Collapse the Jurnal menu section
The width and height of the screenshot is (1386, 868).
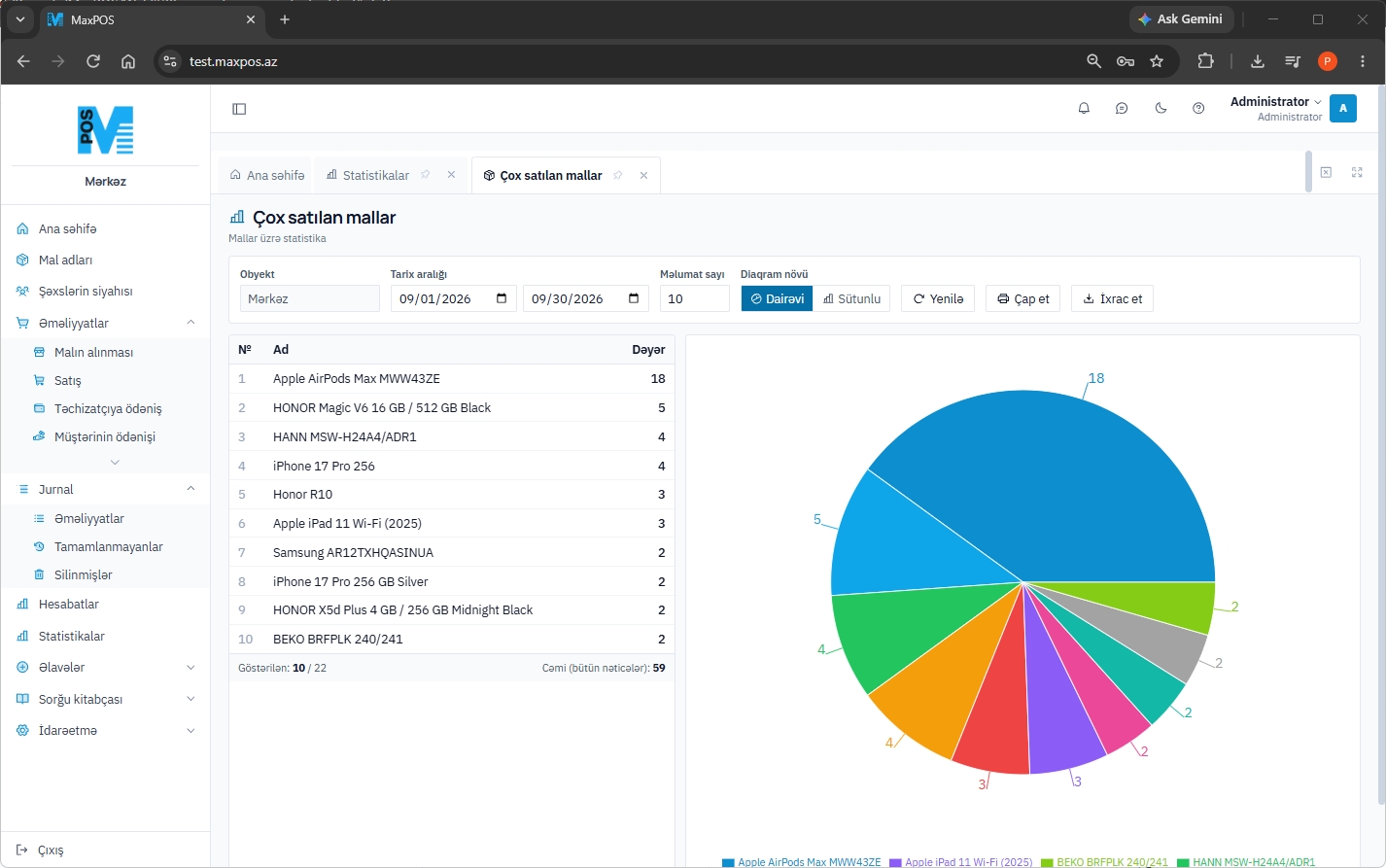point(191,489)
